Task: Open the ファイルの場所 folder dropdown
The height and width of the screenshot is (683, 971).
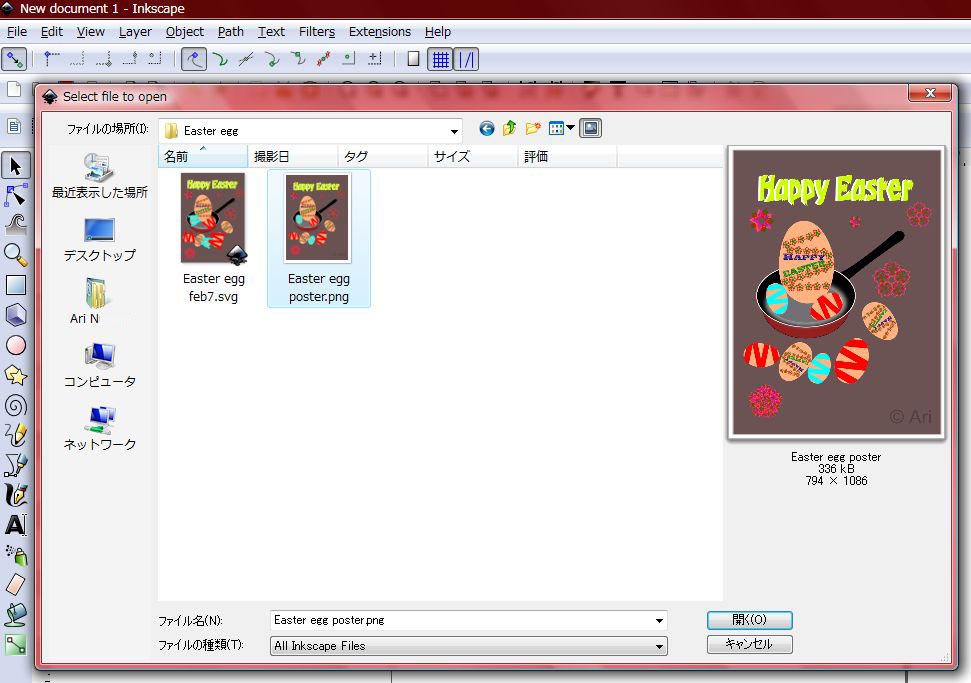Action: coord(454,128)
